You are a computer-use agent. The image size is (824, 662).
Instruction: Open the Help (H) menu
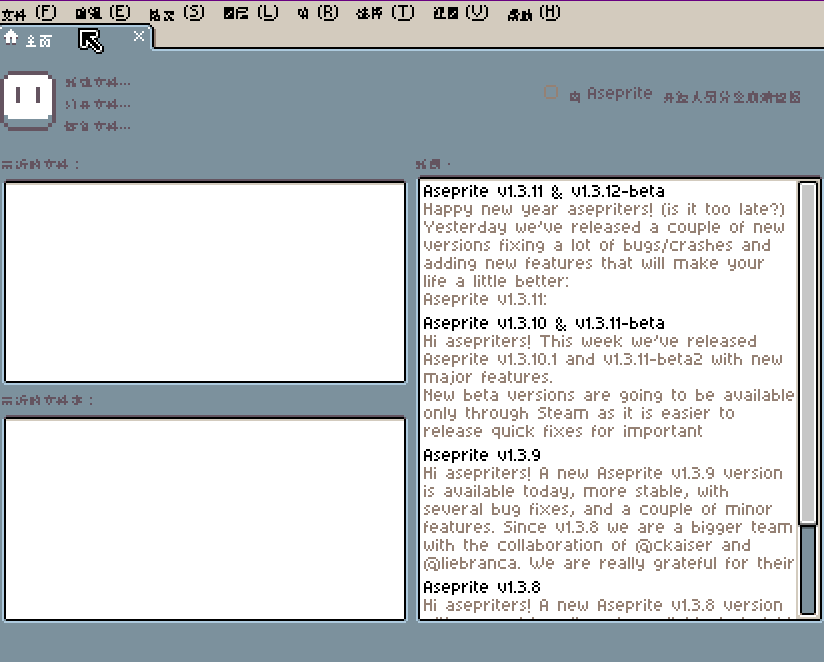[534, 12]
